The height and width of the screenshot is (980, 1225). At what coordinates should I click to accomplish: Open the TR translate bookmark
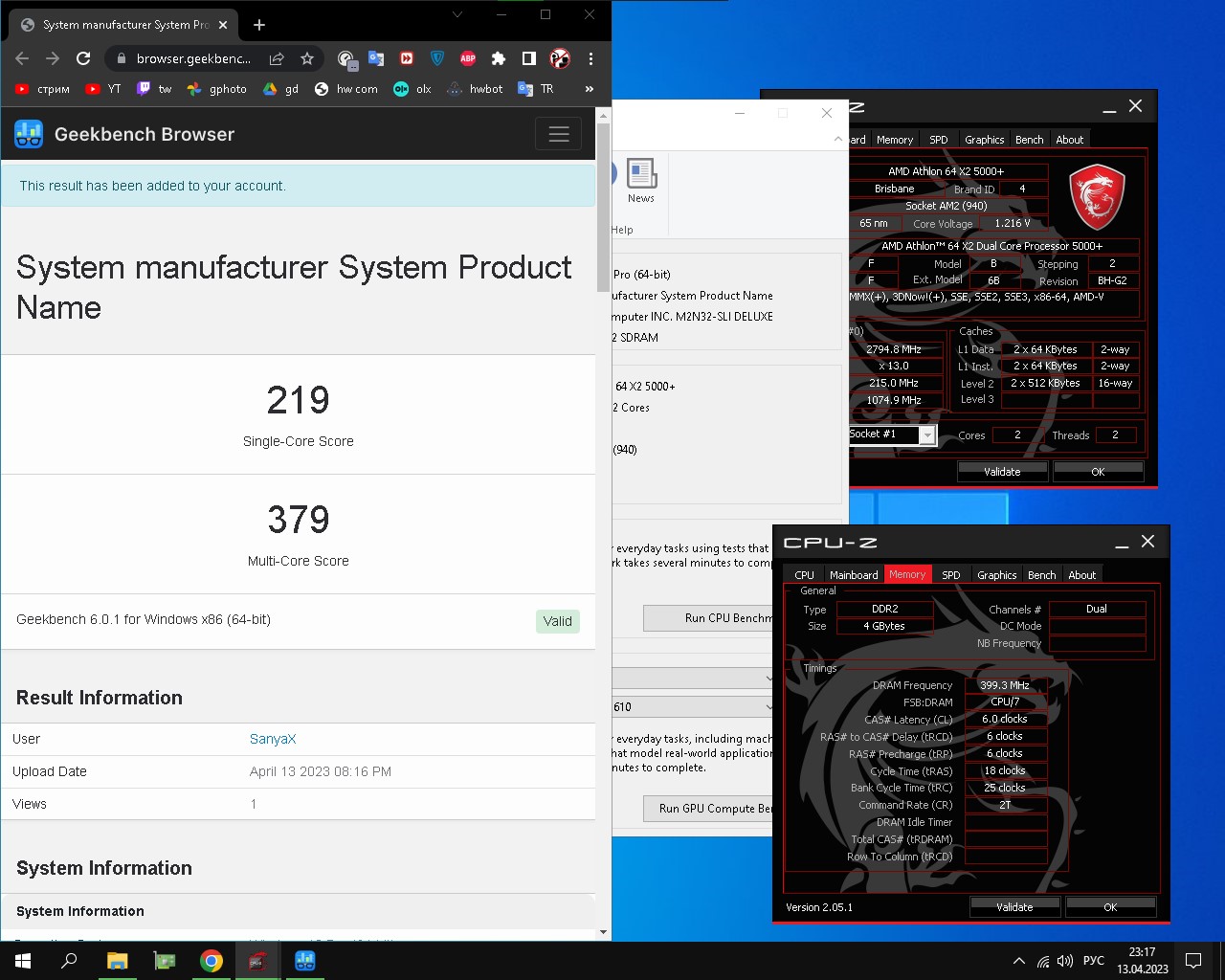[x=536, y=89]
